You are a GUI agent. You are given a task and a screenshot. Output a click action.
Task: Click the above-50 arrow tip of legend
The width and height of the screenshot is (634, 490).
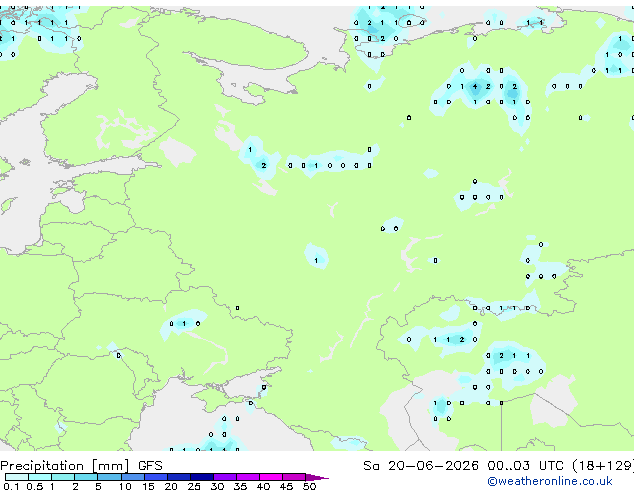pos(317,477)
